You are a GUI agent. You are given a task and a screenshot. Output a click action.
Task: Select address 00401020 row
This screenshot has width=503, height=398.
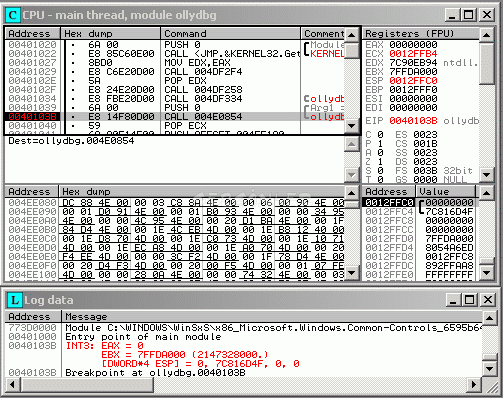click(x=32, y=45)
